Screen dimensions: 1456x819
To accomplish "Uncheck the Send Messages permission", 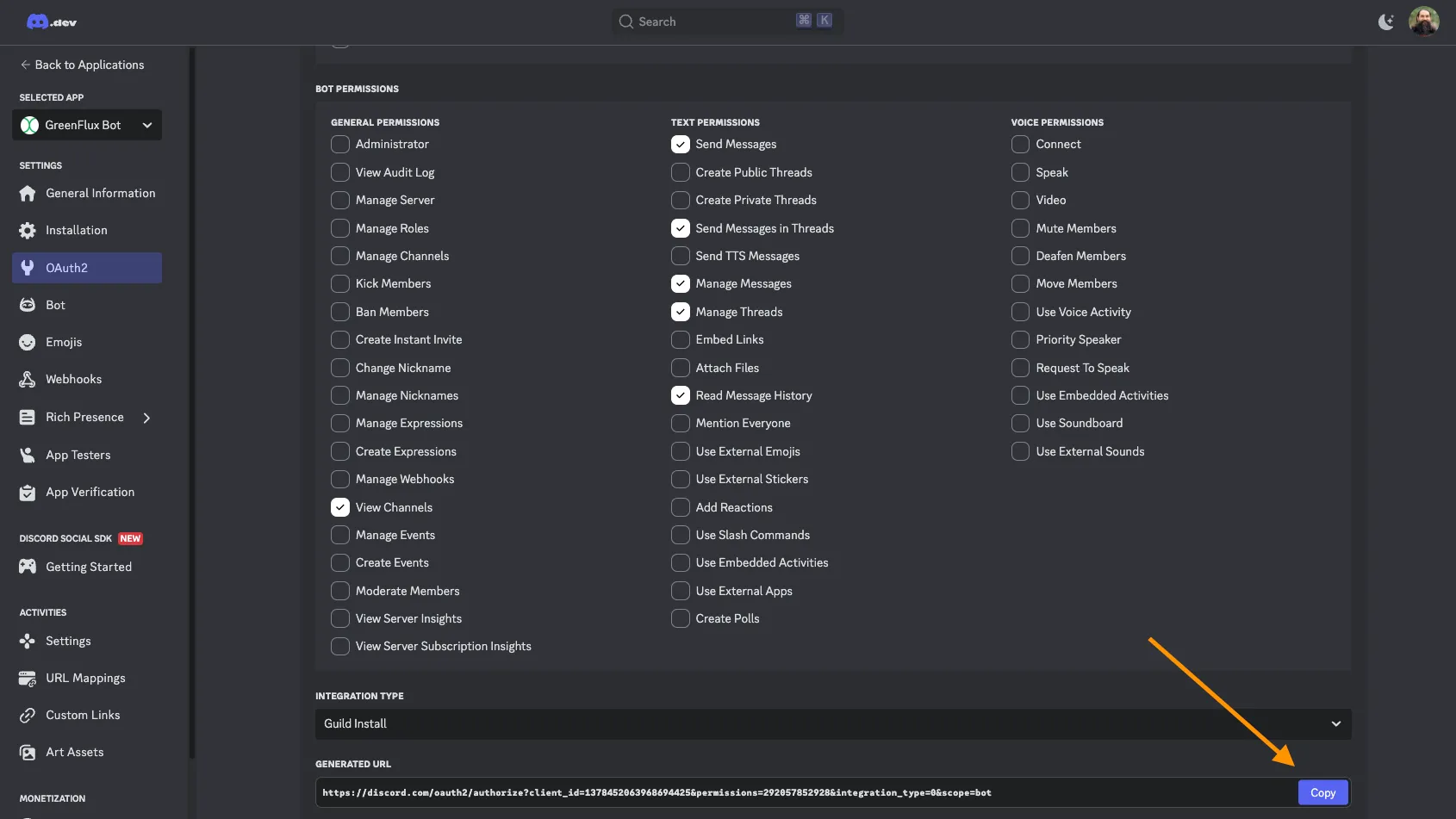I will click(x=681, y=144).
